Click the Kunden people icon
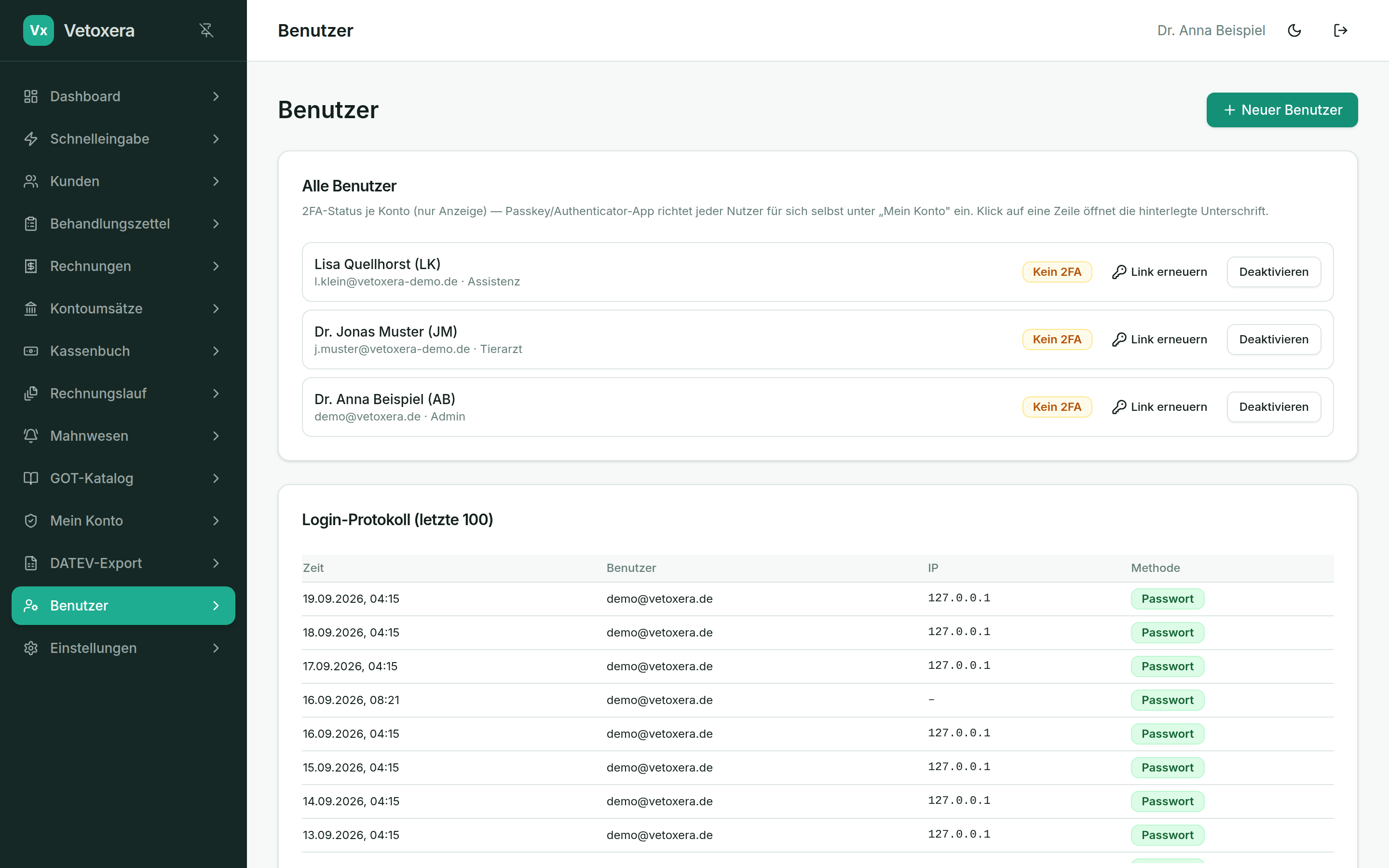Screen dimensions: 1389x868 tap(31, 181)
